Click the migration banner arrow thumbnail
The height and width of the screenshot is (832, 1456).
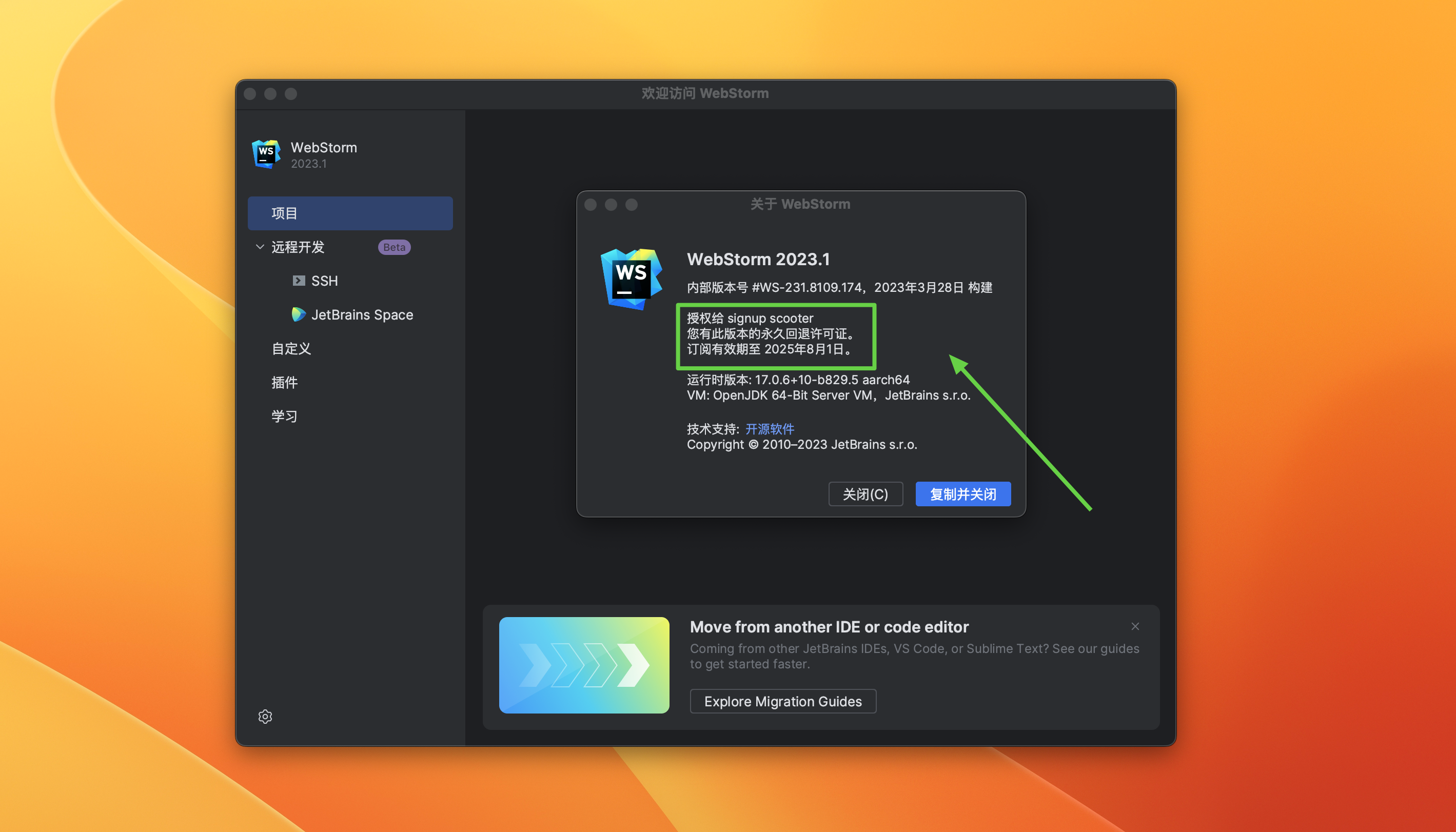584,665
